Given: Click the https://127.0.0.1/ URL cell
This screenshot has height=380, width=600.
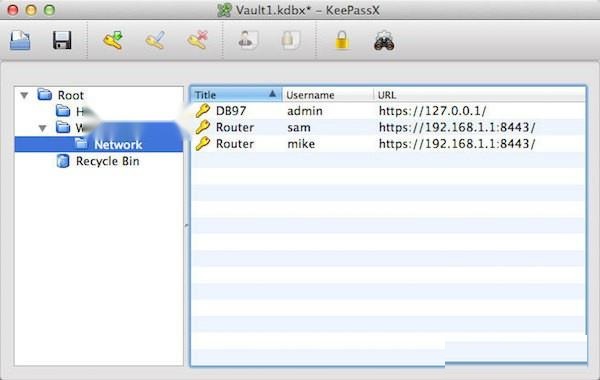Looking at the screenshot, I should (432, 111).
